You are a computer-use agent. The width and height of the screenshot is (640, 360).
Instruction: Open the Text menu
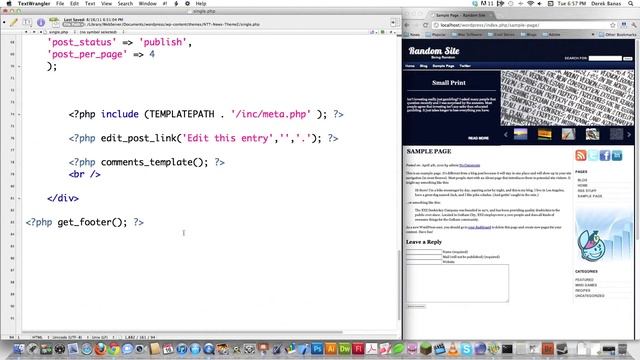pos(90,3)
